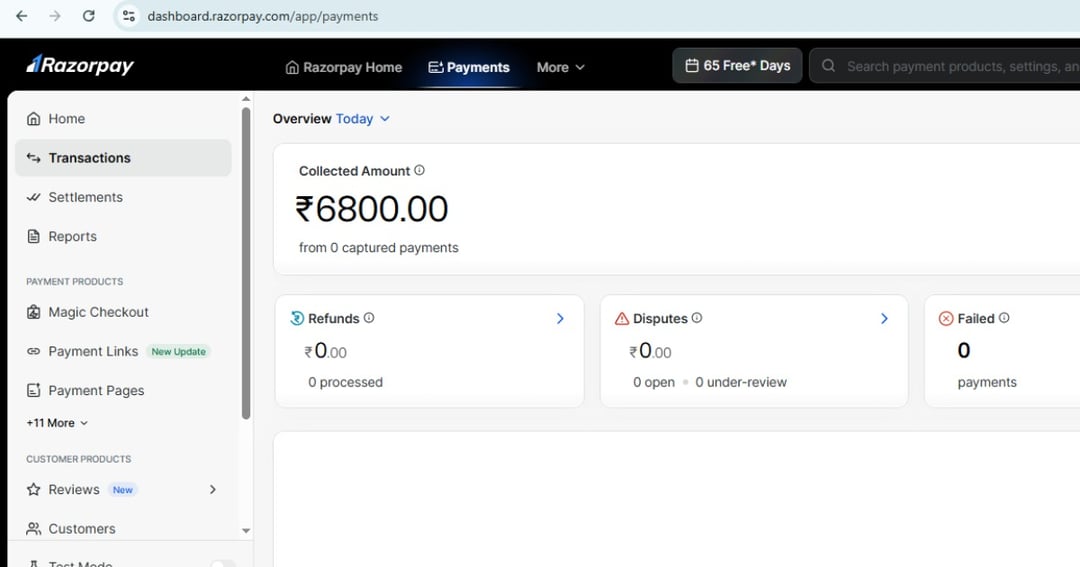Click the browser address bar URL
The height and width of the screenshot is (567, 1080).
point(262,16)
